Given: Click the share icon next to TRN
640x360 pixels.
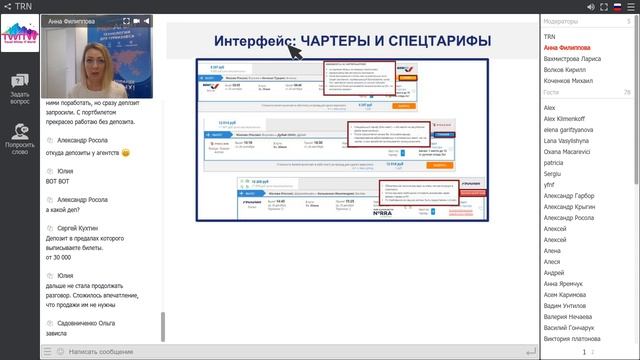Looking at the screenshot, I should click(7, 7).
